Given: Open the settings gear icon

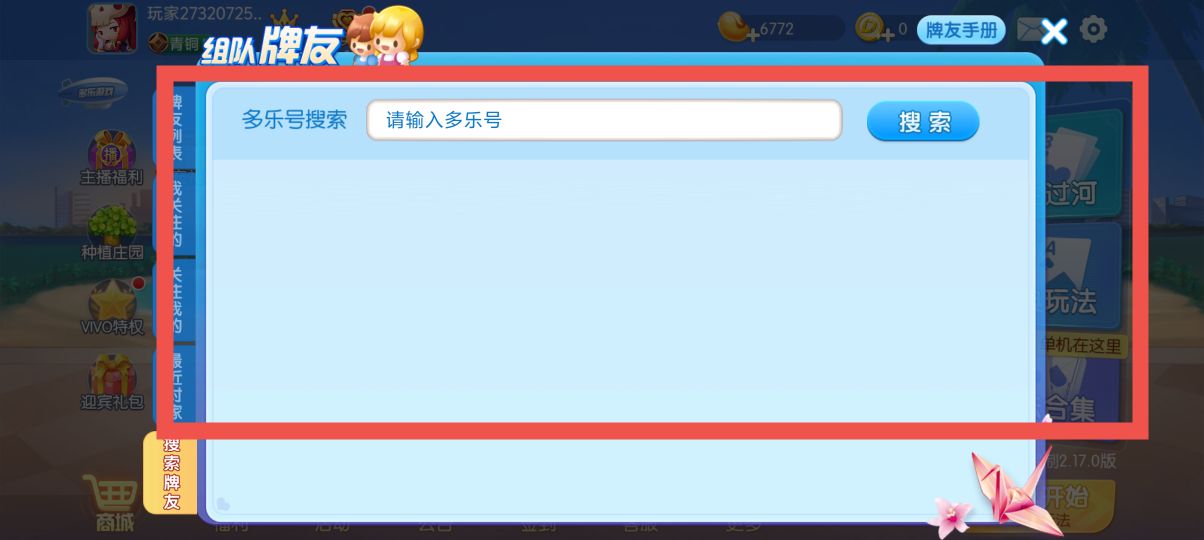Looking at the screenshot, I should [1094, 29].
